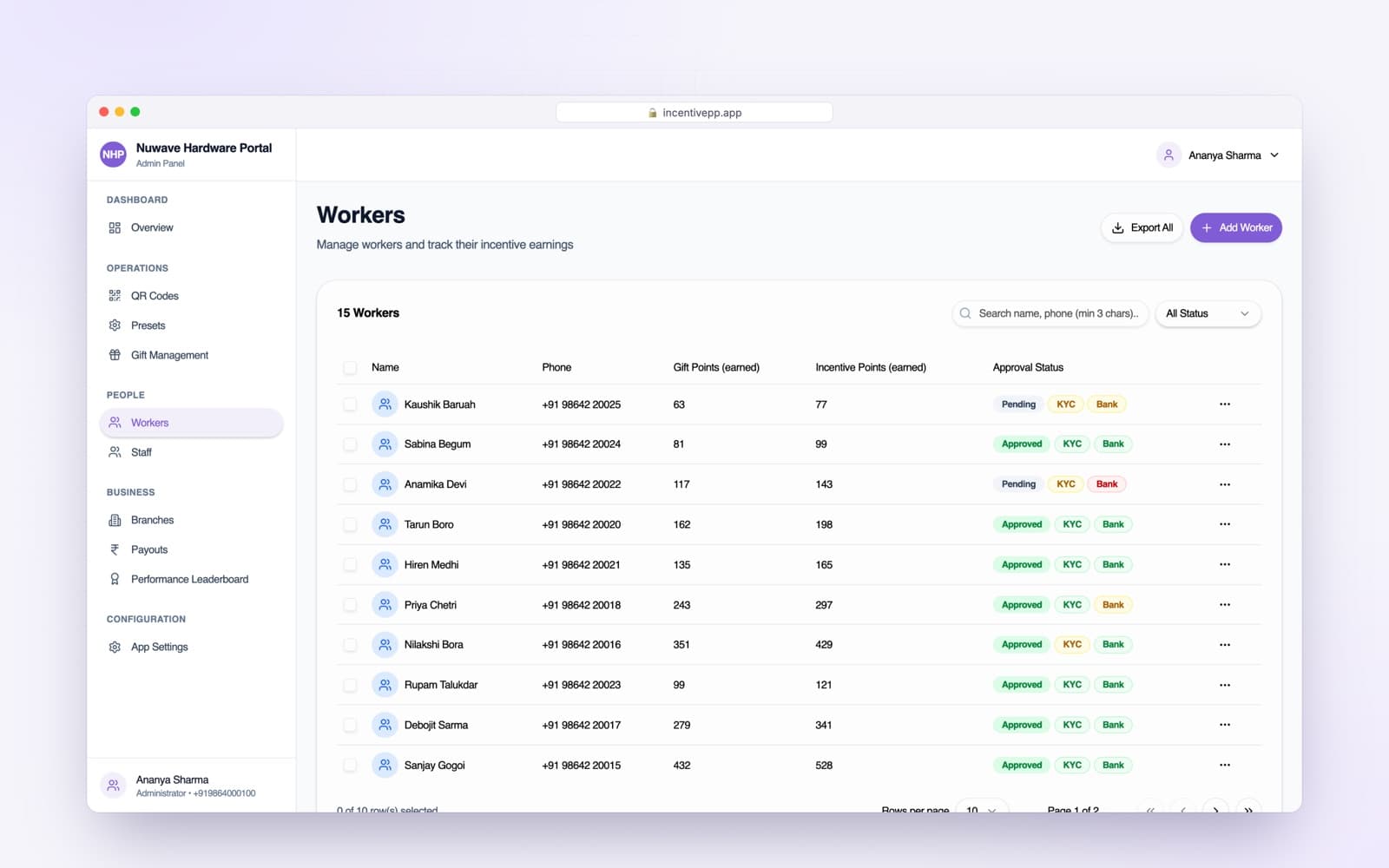Viewport: 1389px width, 868px height.
Task: Open the Workers page in sidebar
Action: pyautogui.click(x=191, y=423)
